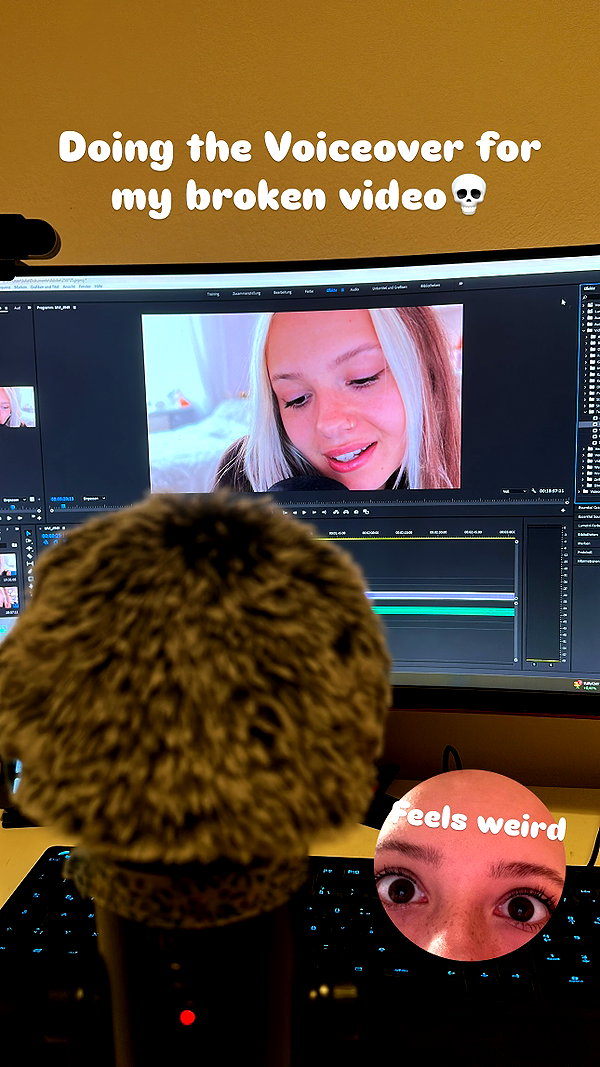Click the timeline vertical scrollbar

coord(516,602)
